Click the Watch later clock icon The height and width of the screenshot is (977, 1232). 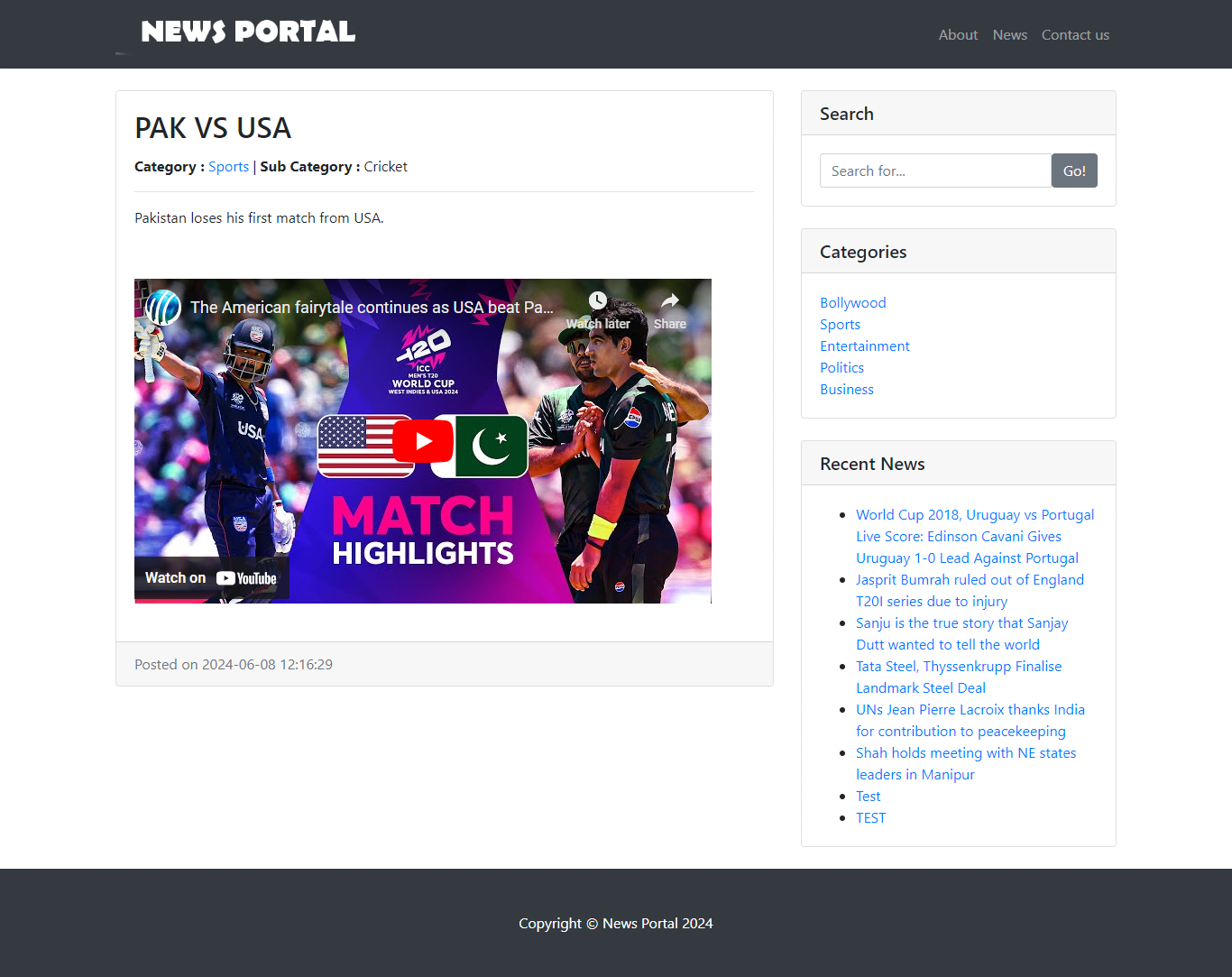597,301
